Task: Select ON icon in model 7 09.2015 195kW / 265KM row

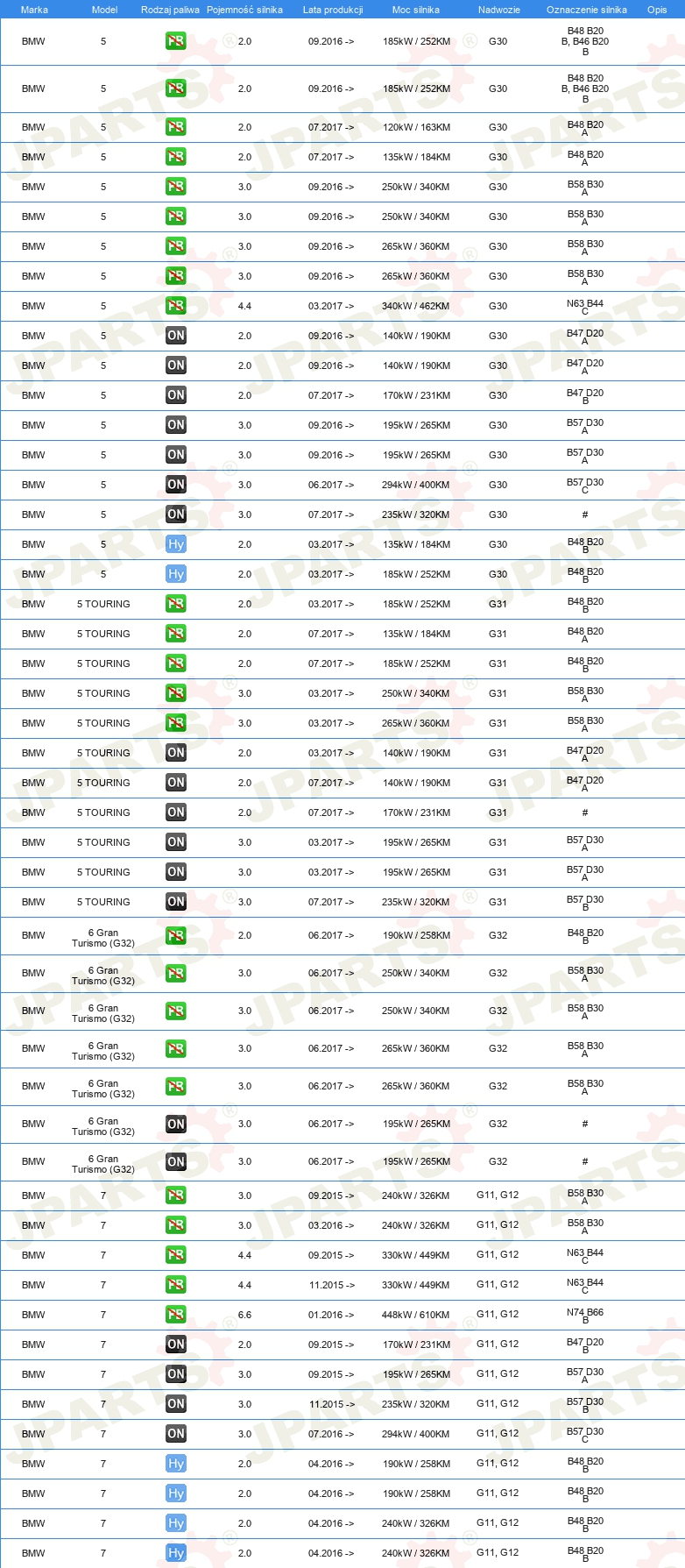Action: point(176,1374)
